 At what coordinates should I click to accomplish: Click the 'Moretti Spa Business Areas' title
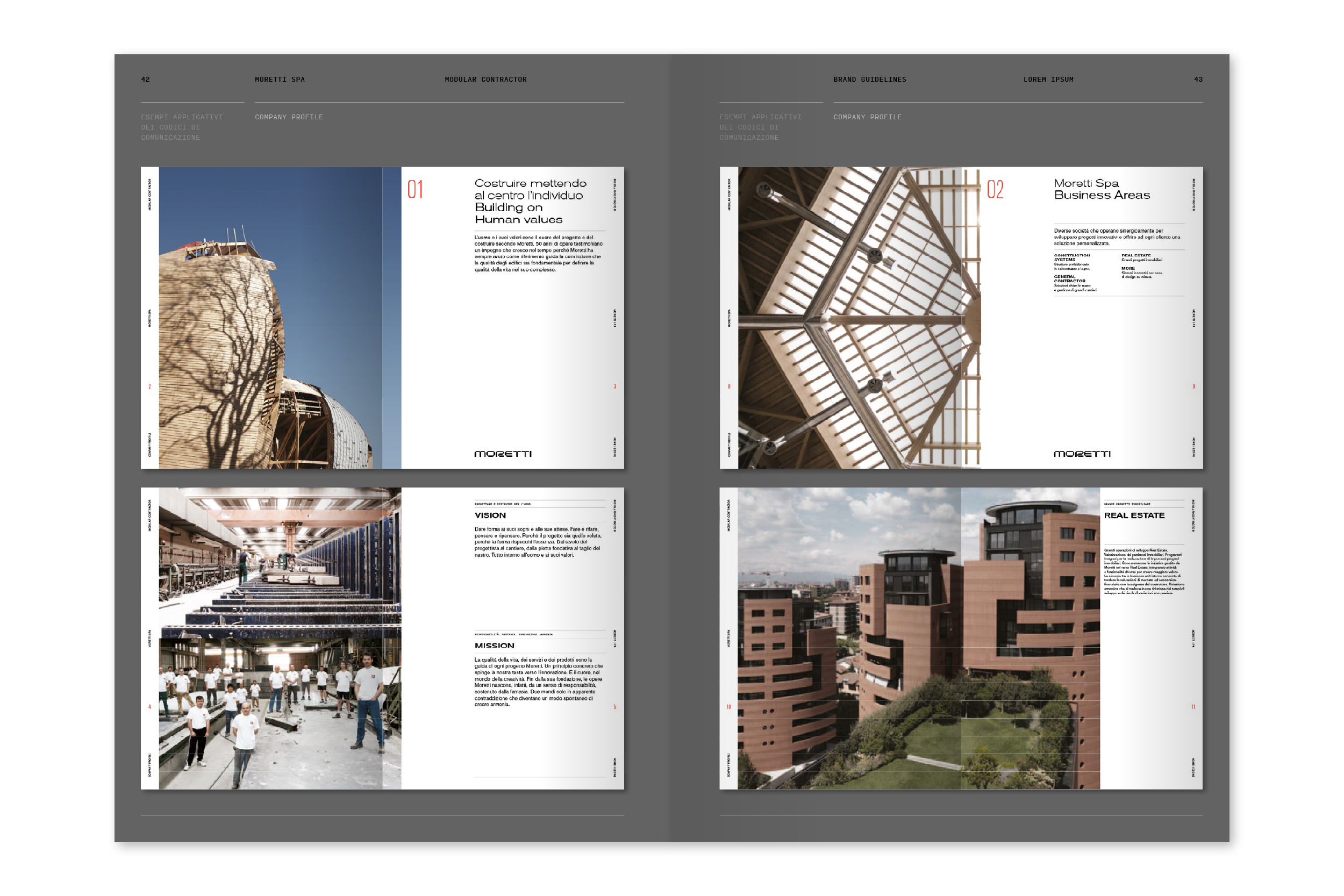[x=1101, y=189]
